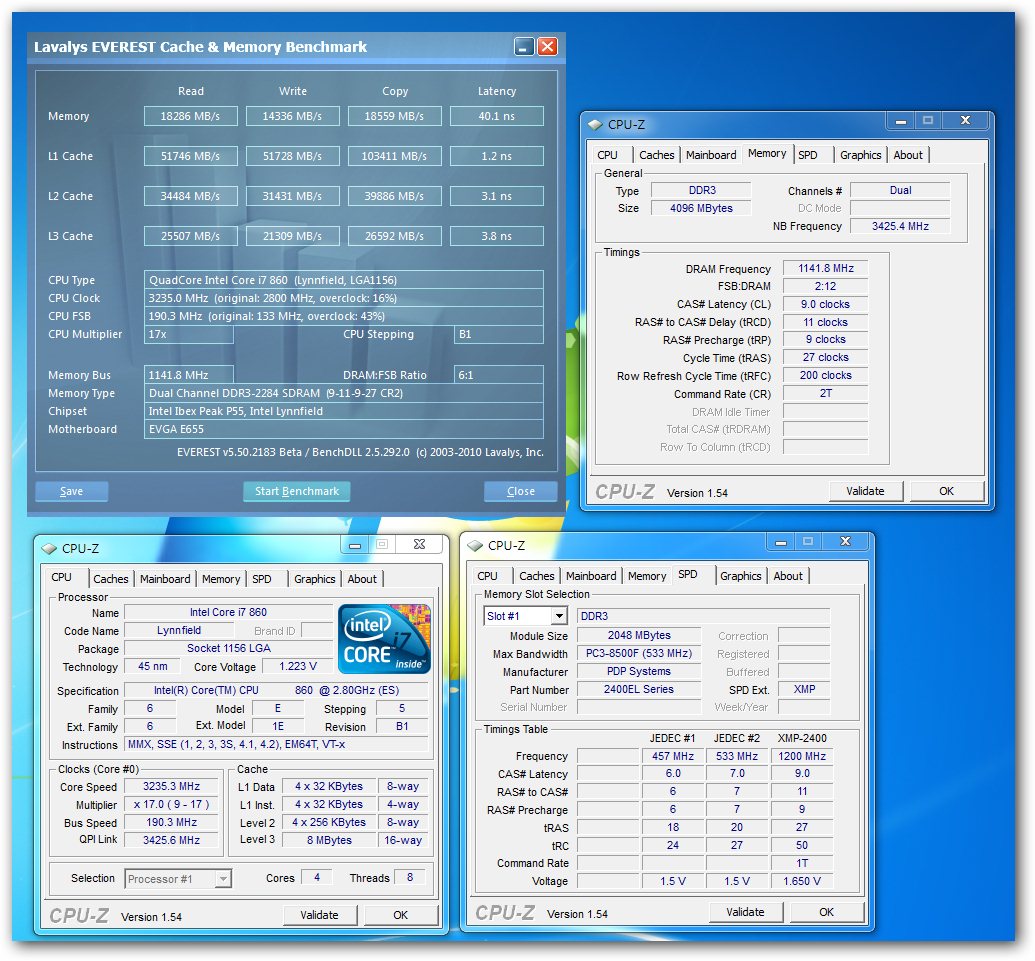Click the Memory Read 18286 MB/s field
The width and height of the screenshot is (1035, 961).
point(191,116)
